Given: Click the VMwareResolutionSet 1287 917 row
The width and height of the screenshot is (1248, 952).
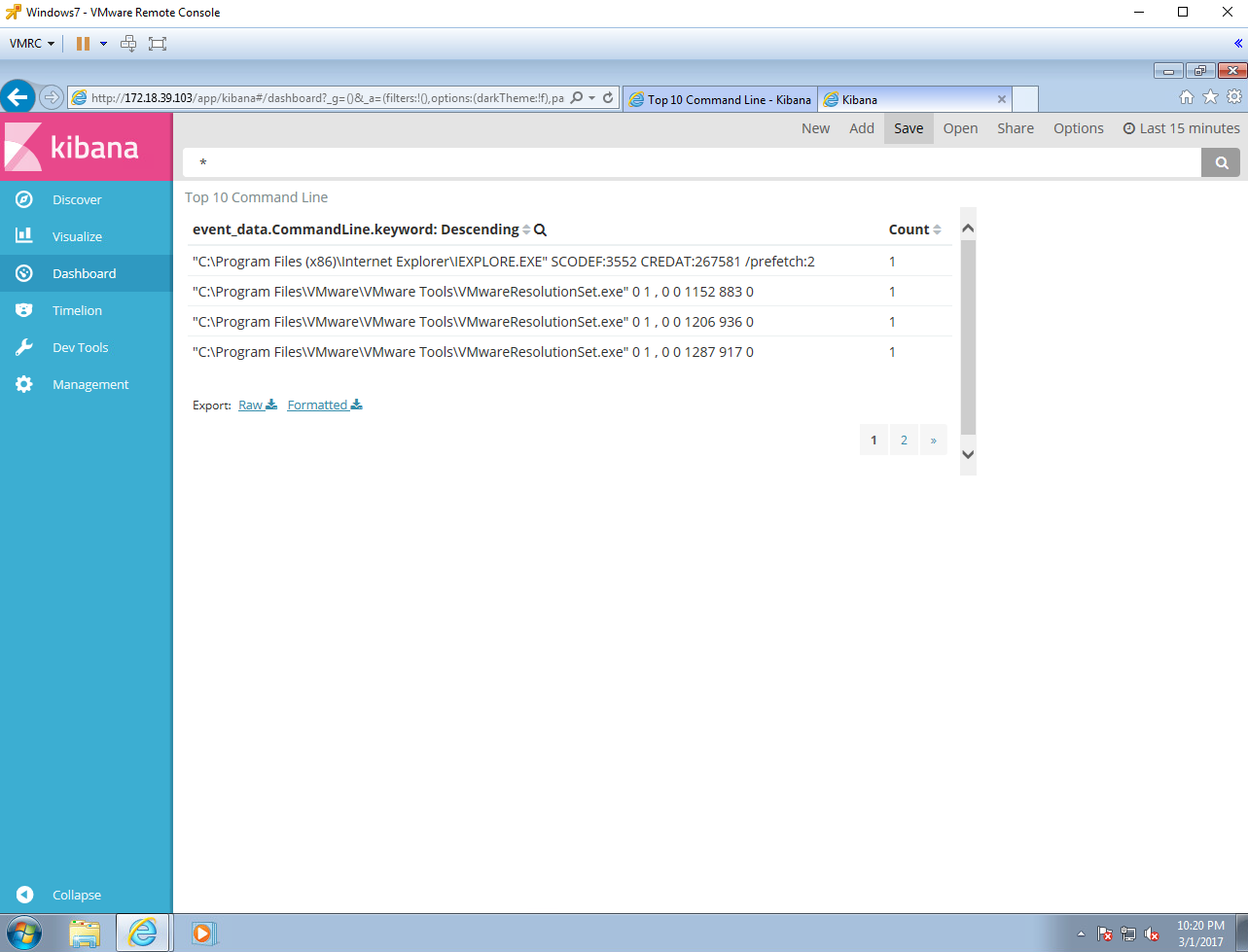Looking at the screenshot, I should [570, 351].
